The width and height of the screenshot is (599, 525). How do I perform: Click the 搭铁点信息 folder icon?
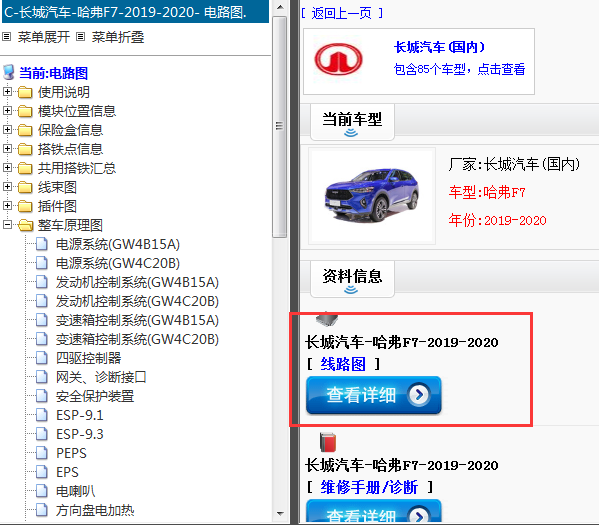25,149
